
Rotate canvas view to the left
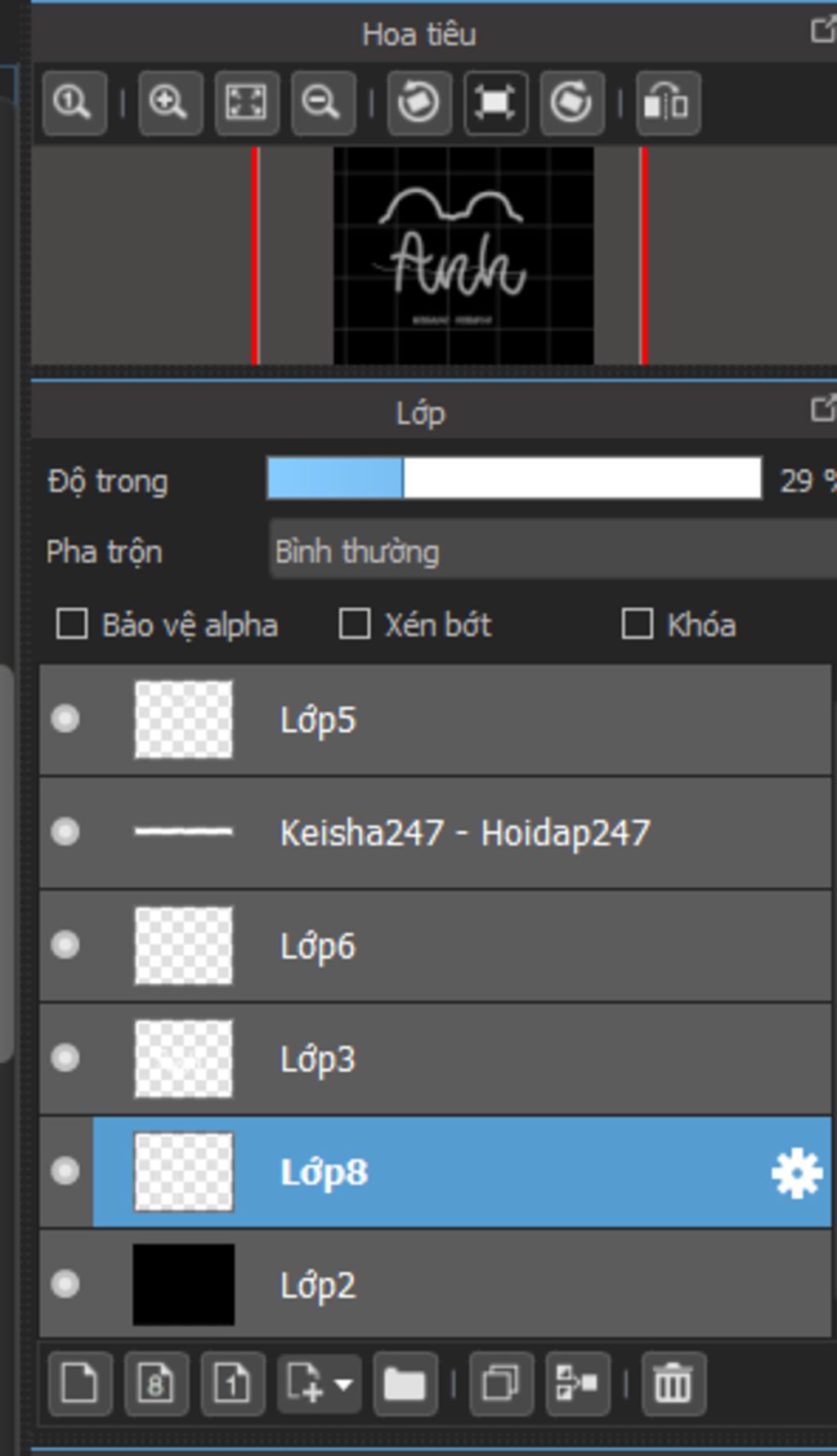tap(419, 103)
